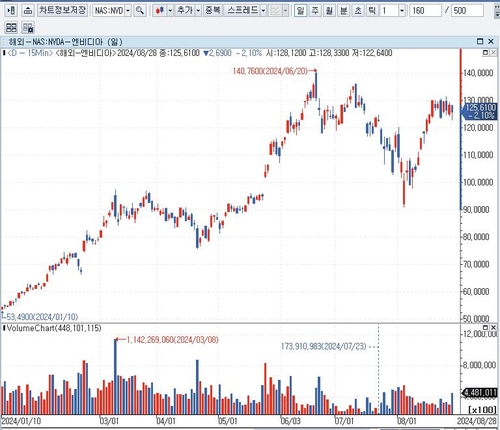This screenshot has height=430, width=500.
Task: Click the layout lock icon in second row
Action: tap(28, 27)
